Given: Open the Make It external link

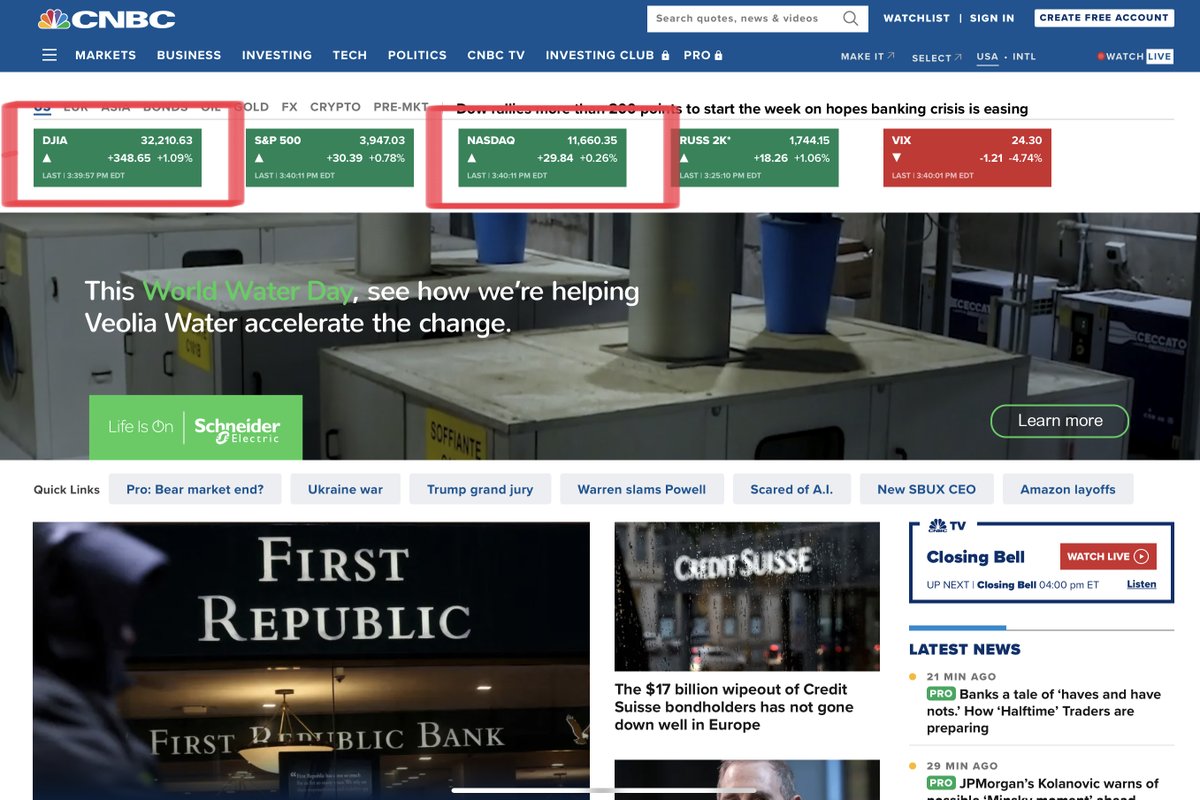Looking at the screenshot, I should pos(868,57).
